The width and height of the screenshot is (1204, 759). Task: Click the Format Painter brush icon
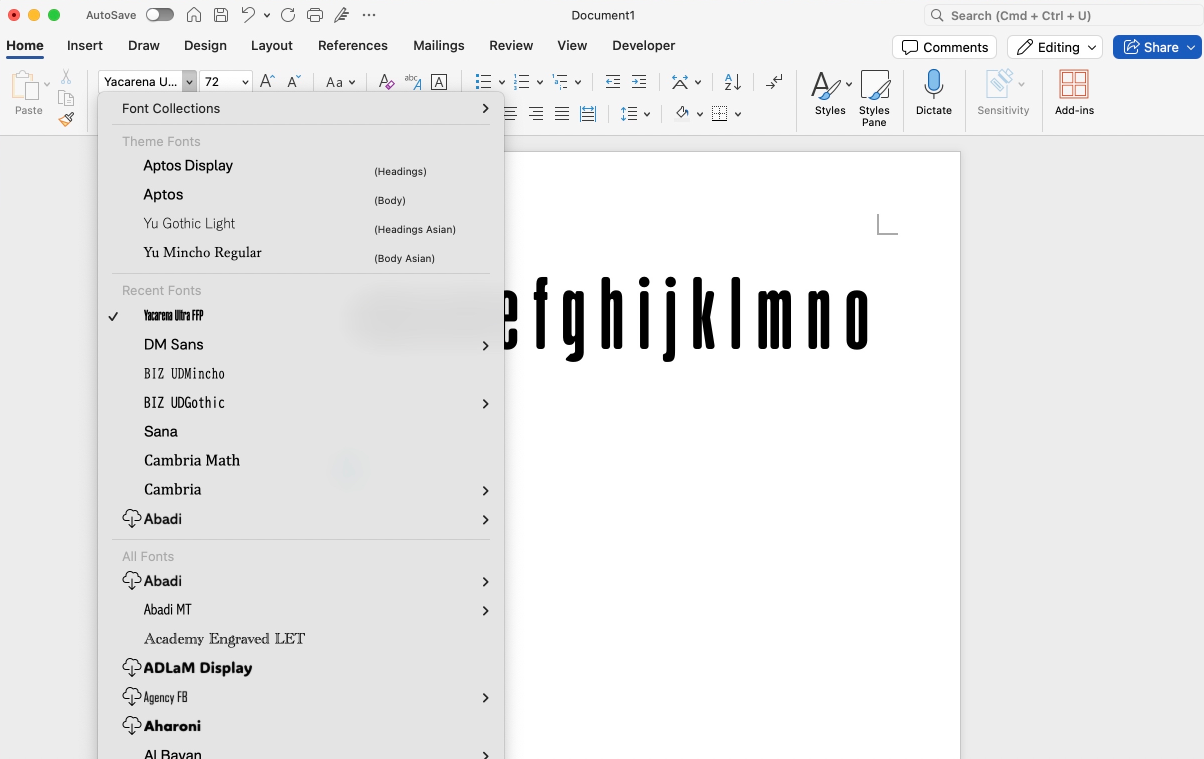tap(66, 119)
